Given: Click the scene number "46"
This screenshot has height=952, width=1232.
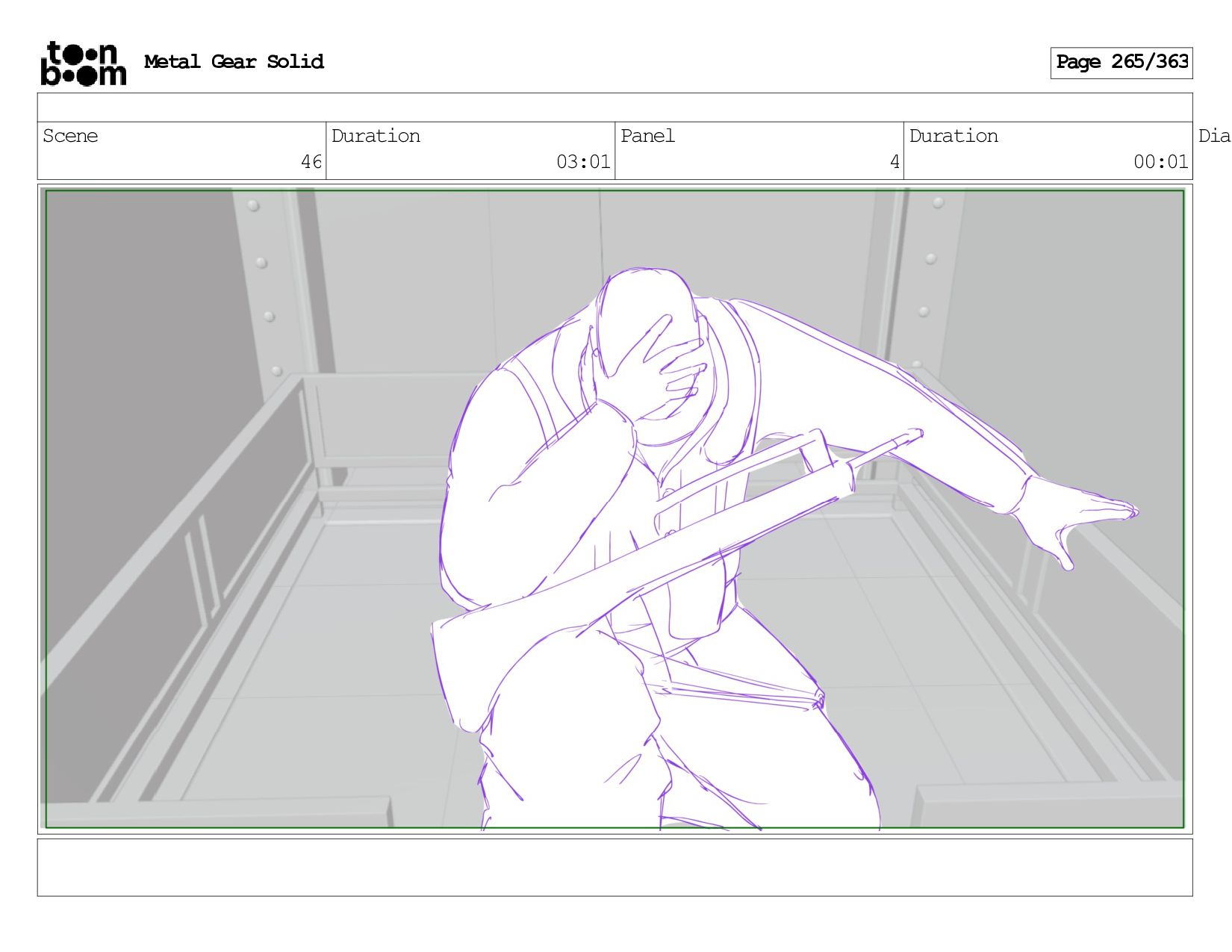Looking at the screenshot, I should point(311,162).
